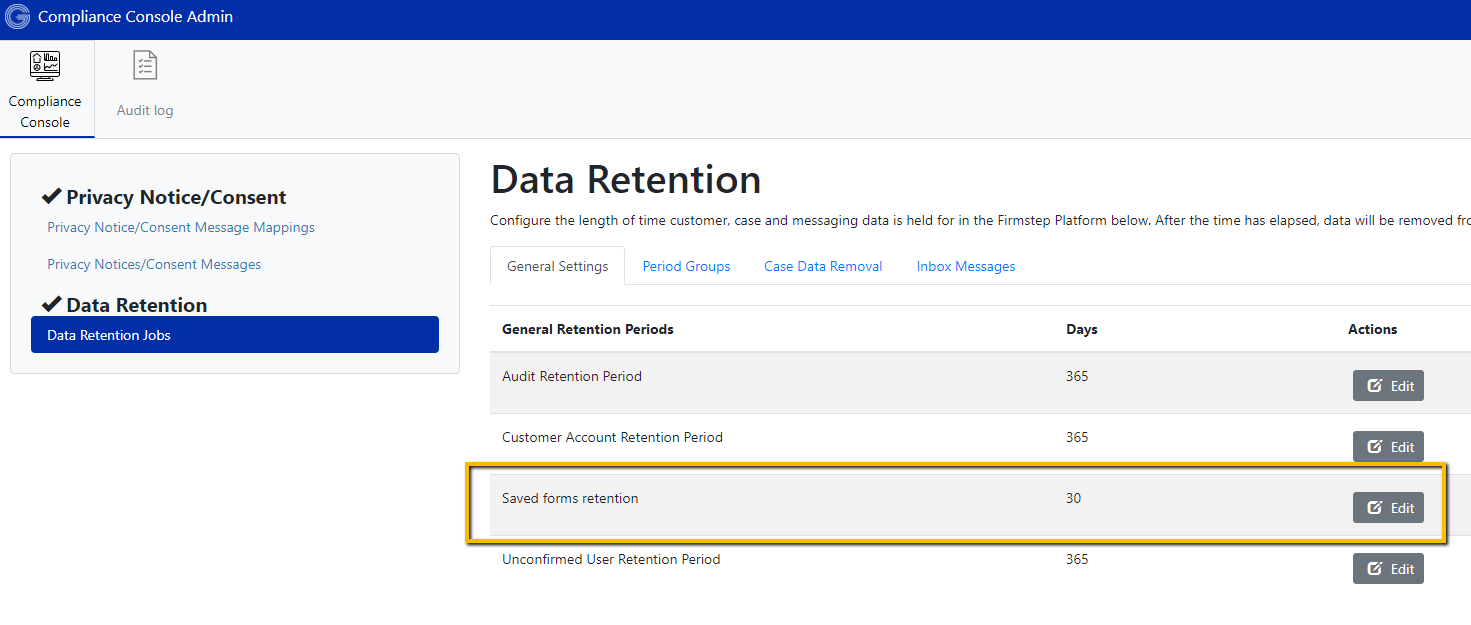This screenshot has height=625, width=1471.
Task: Edit the Customer Account Retention Period
Action: (1388, 446)
